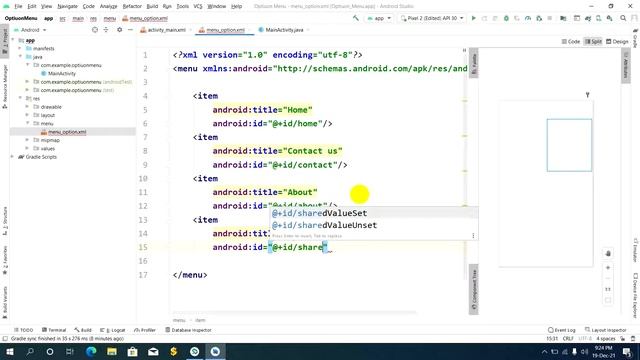Expand the manifests folder
Image resolution: width=640 pixels, height=360 pixels.
(x=20, y=49)
